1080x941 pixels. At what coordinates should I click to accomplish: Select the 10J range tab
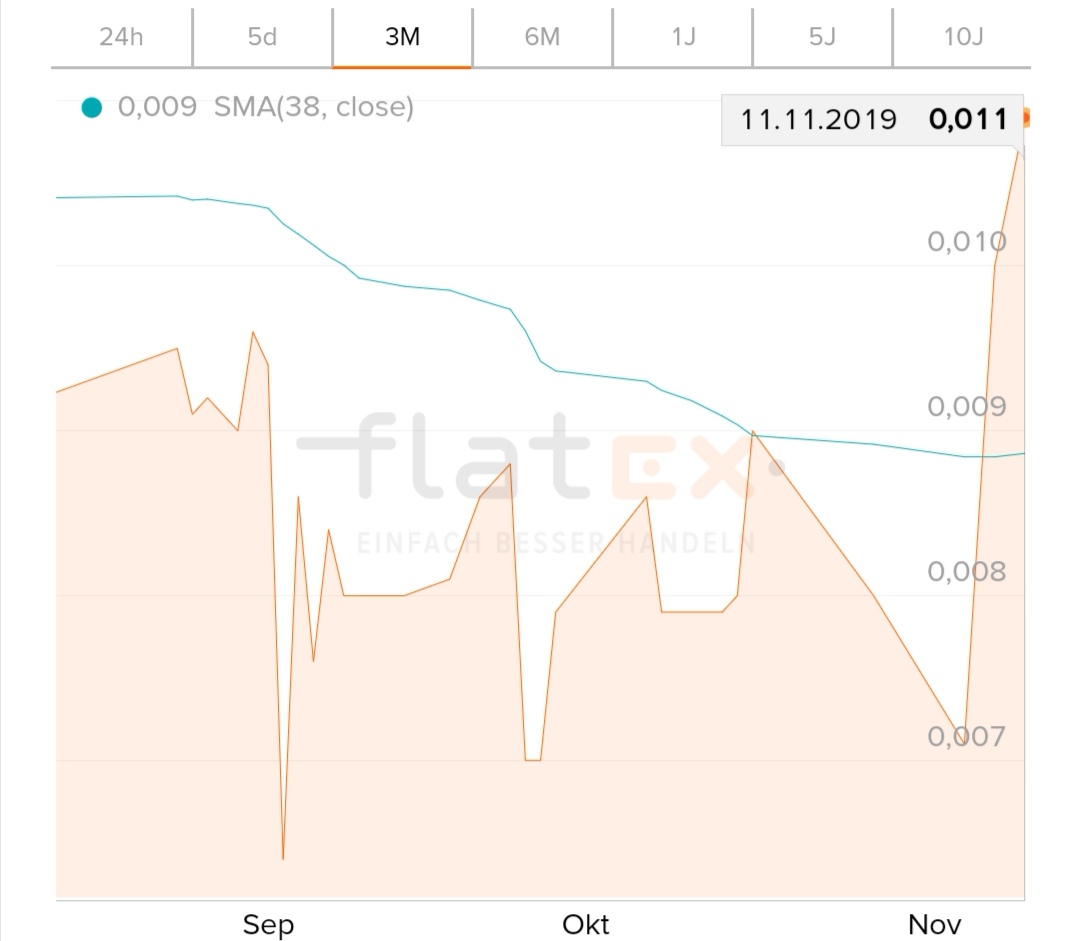[x=963, y=37]
